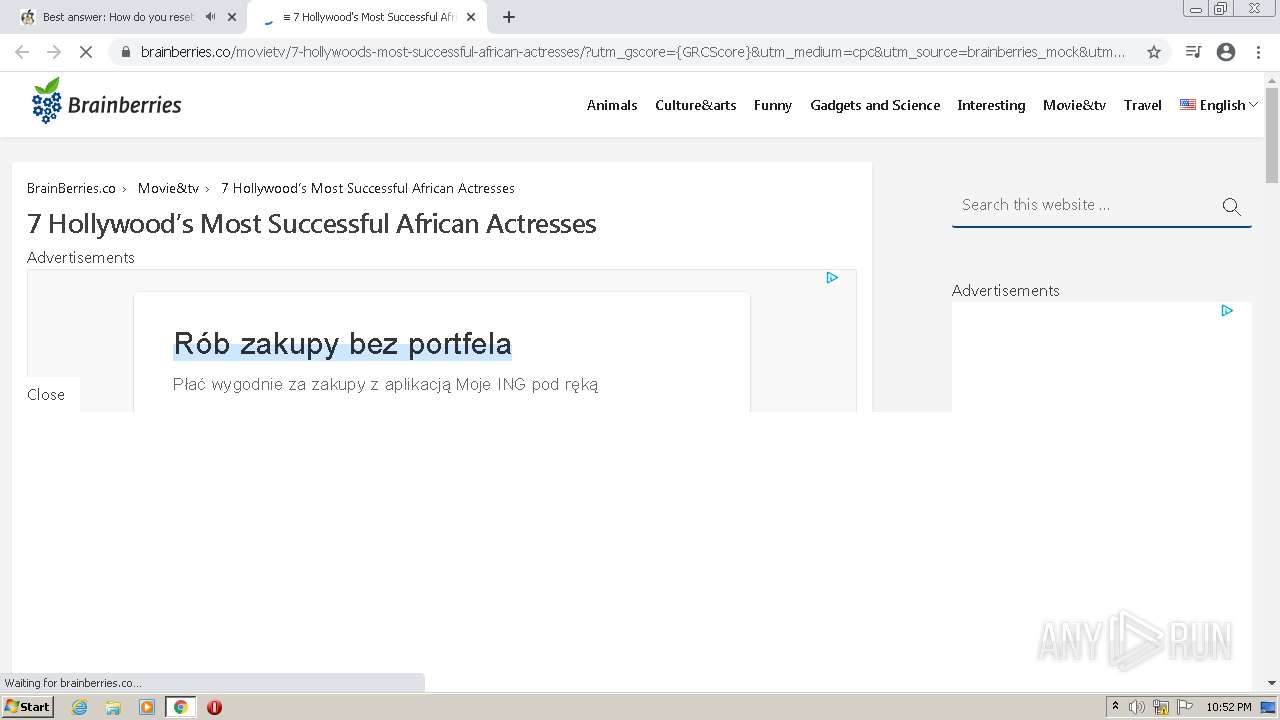Viewport: 1280px width, 720px height.
Task: Click the Brainberries logo
Action: pos(106,102)
